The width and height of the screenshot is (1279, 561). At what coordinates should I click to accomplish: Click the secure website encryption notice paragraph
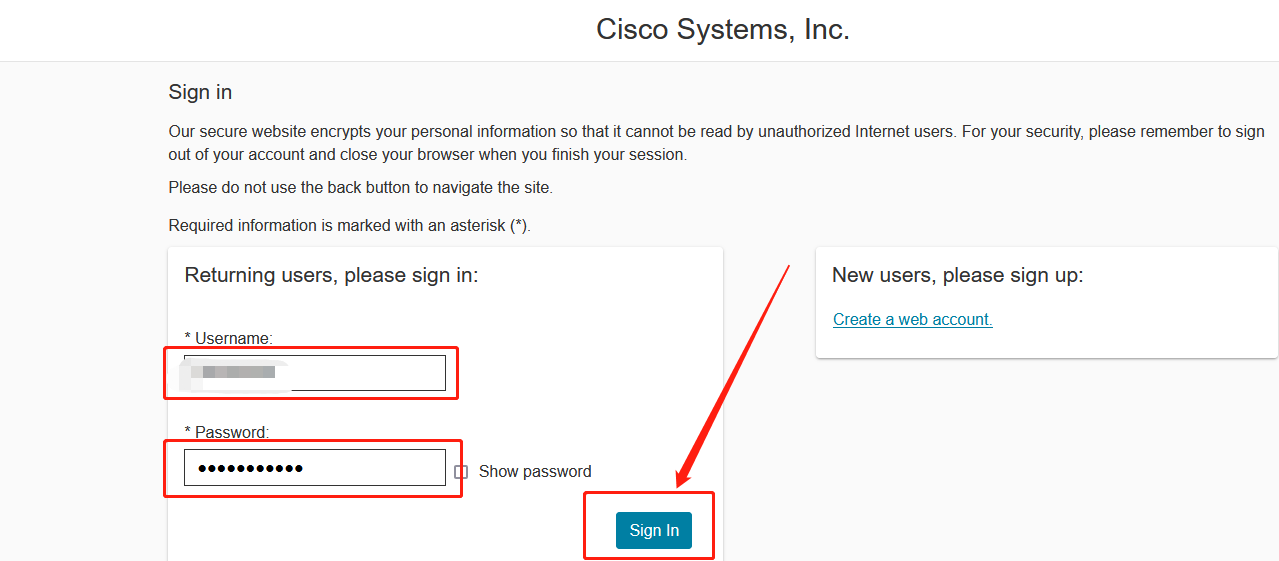tap(716, 143)
